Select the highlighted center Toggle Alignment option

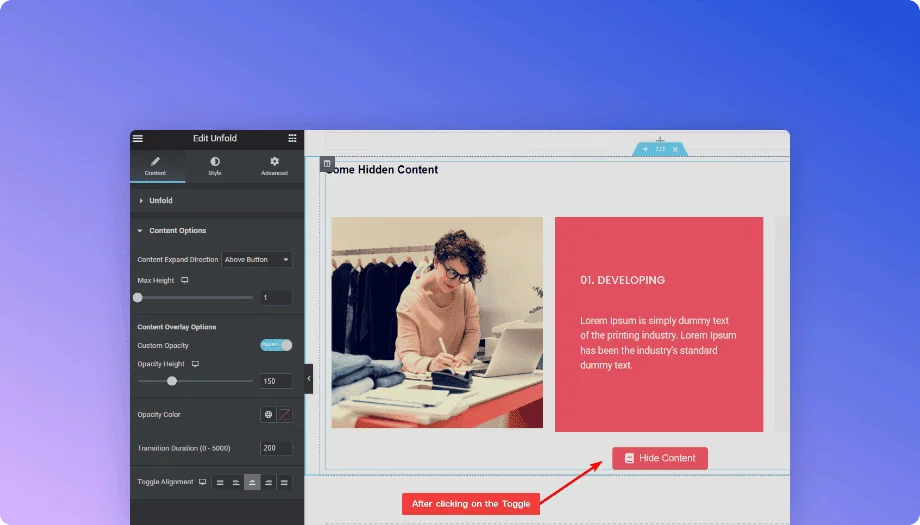pyautogui.click(x=252, y=482)
